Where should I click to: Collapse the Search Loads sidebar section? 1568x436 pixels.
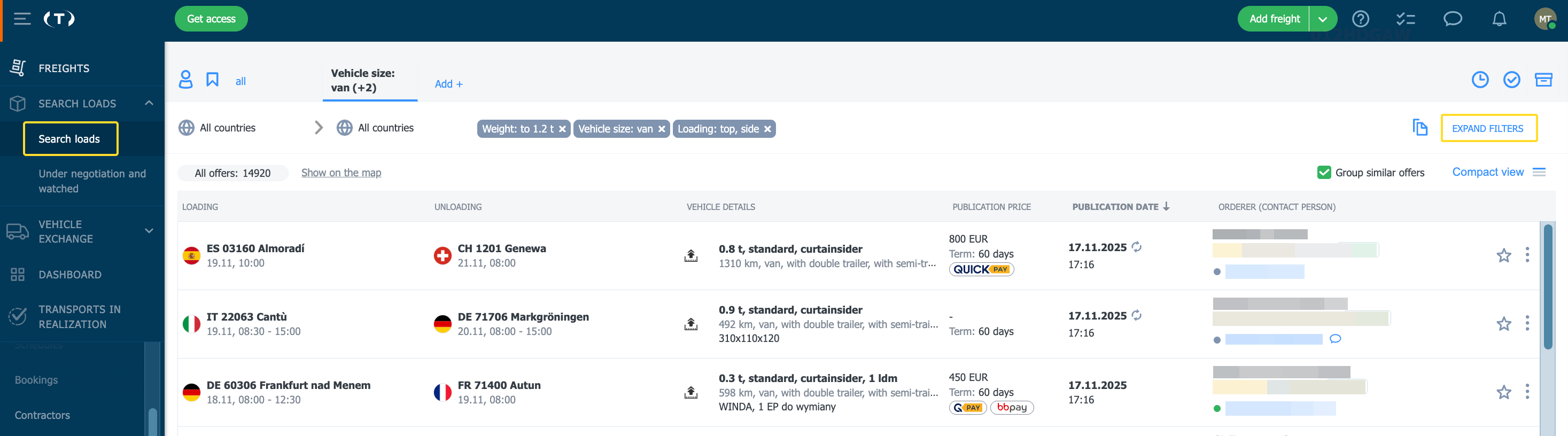click(149, 104)
